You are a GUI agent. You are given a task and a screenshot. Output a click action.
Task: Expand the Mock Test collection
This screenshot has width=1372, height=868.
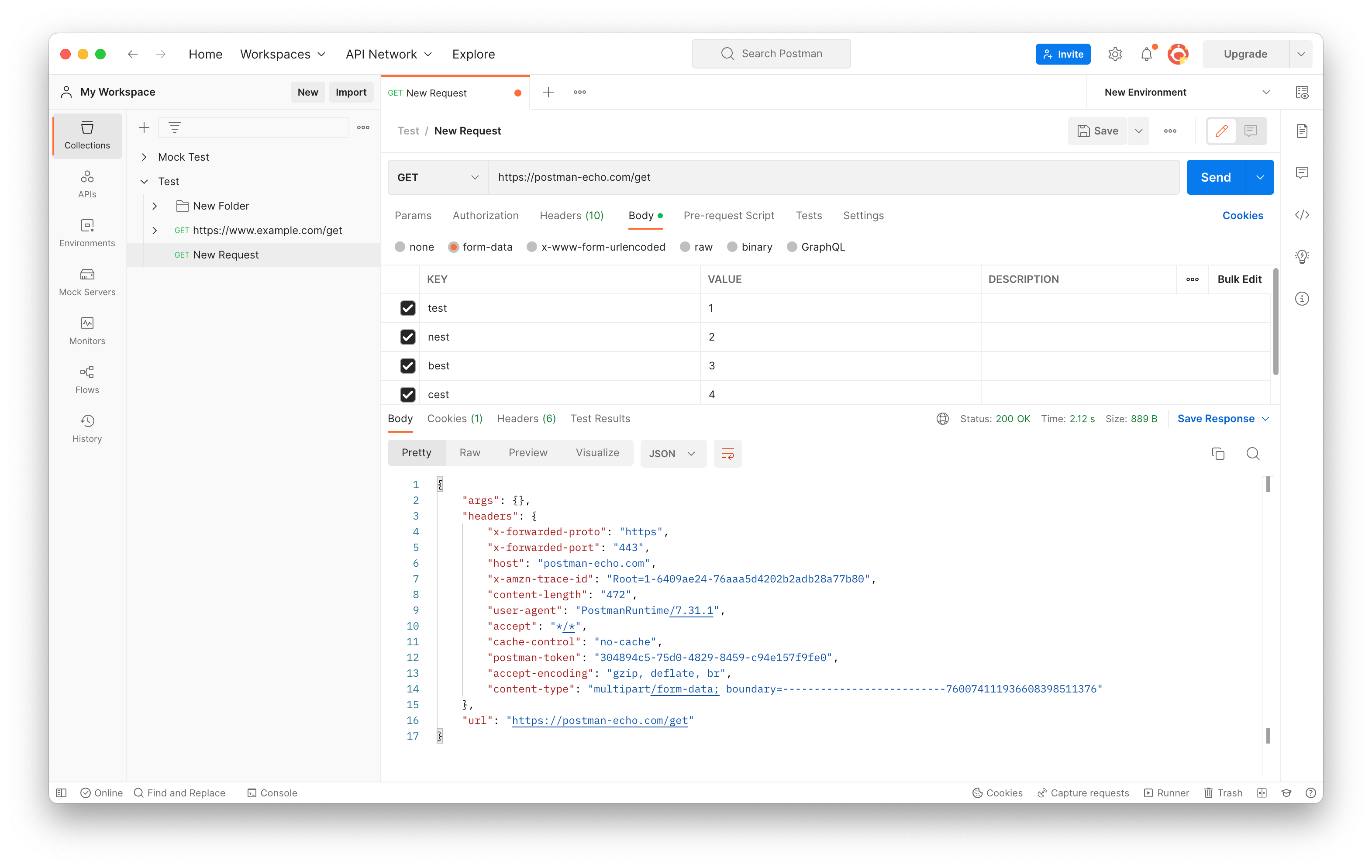(144, 157)
